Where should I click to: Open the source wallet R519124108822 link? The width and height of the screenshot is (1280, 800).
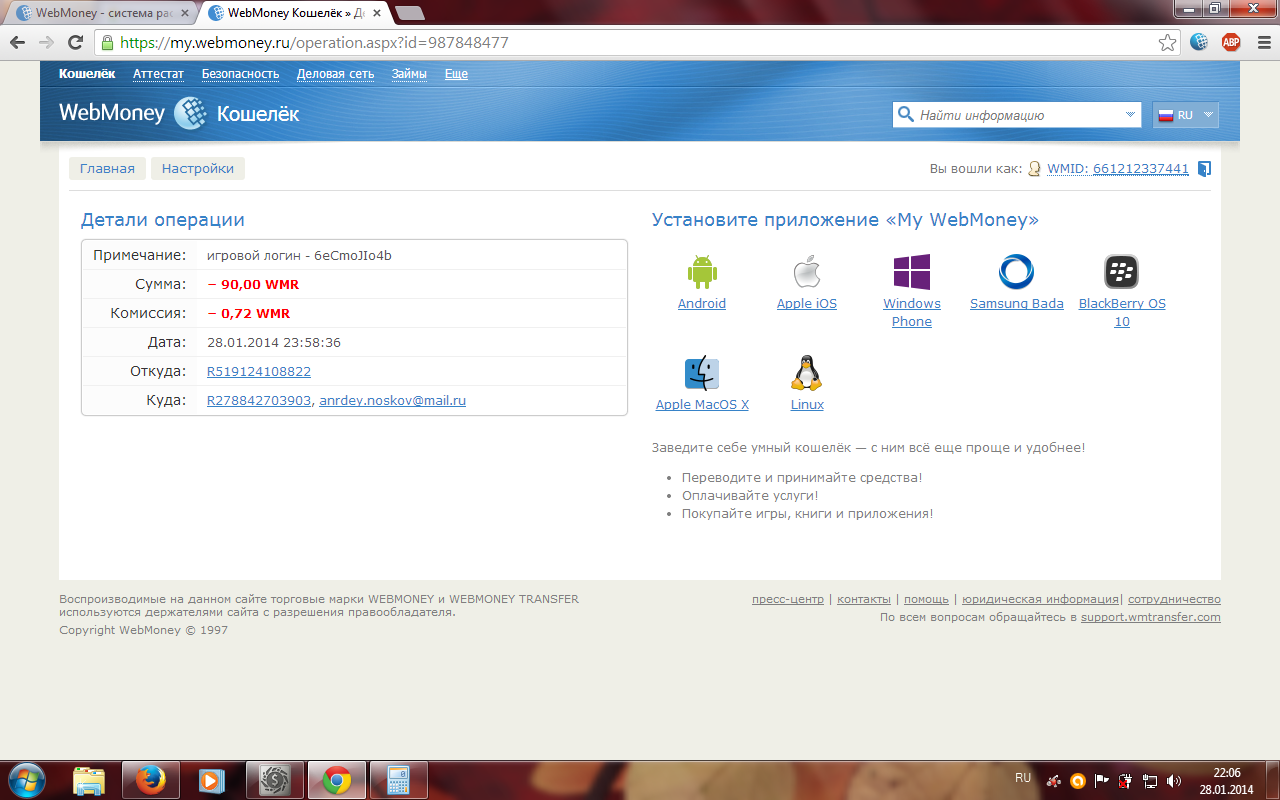coord(259,372)
